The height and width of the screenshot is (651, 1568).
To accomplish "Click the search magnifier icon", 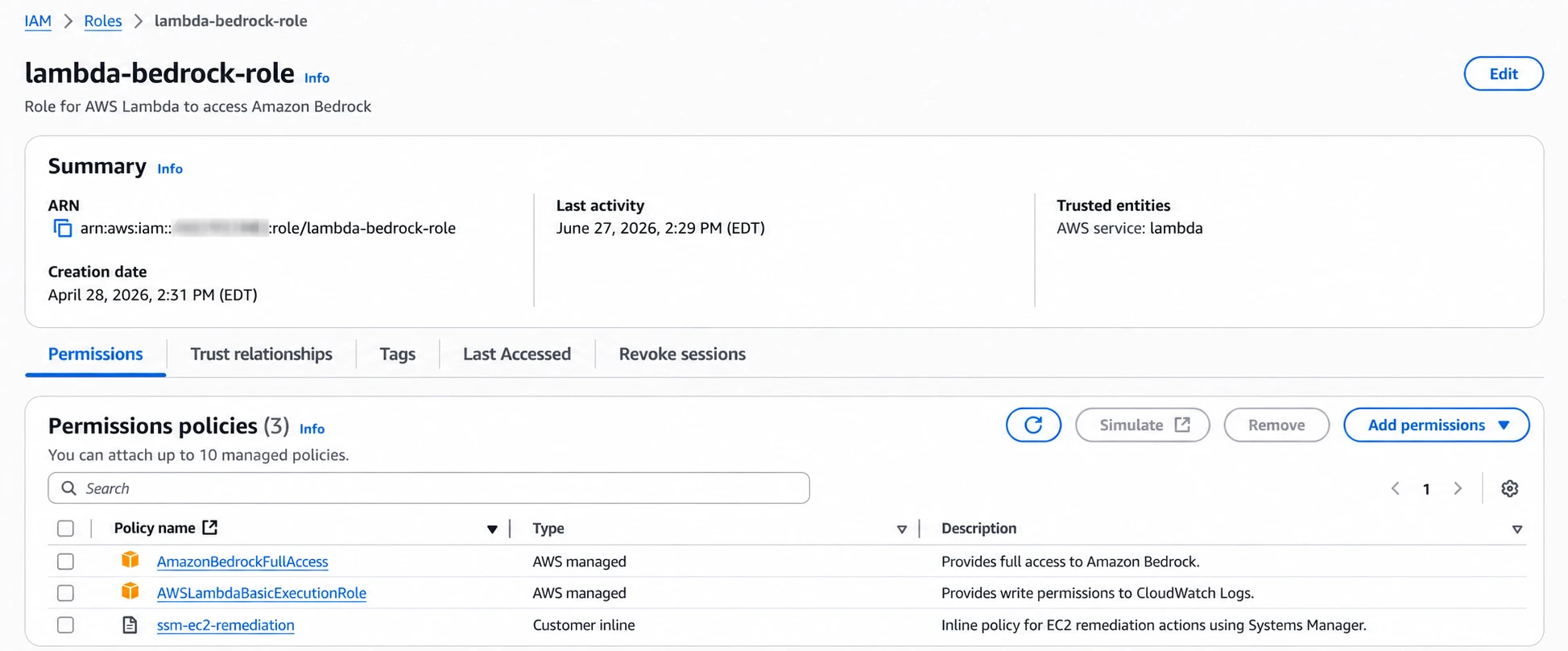I will [69, 488].
